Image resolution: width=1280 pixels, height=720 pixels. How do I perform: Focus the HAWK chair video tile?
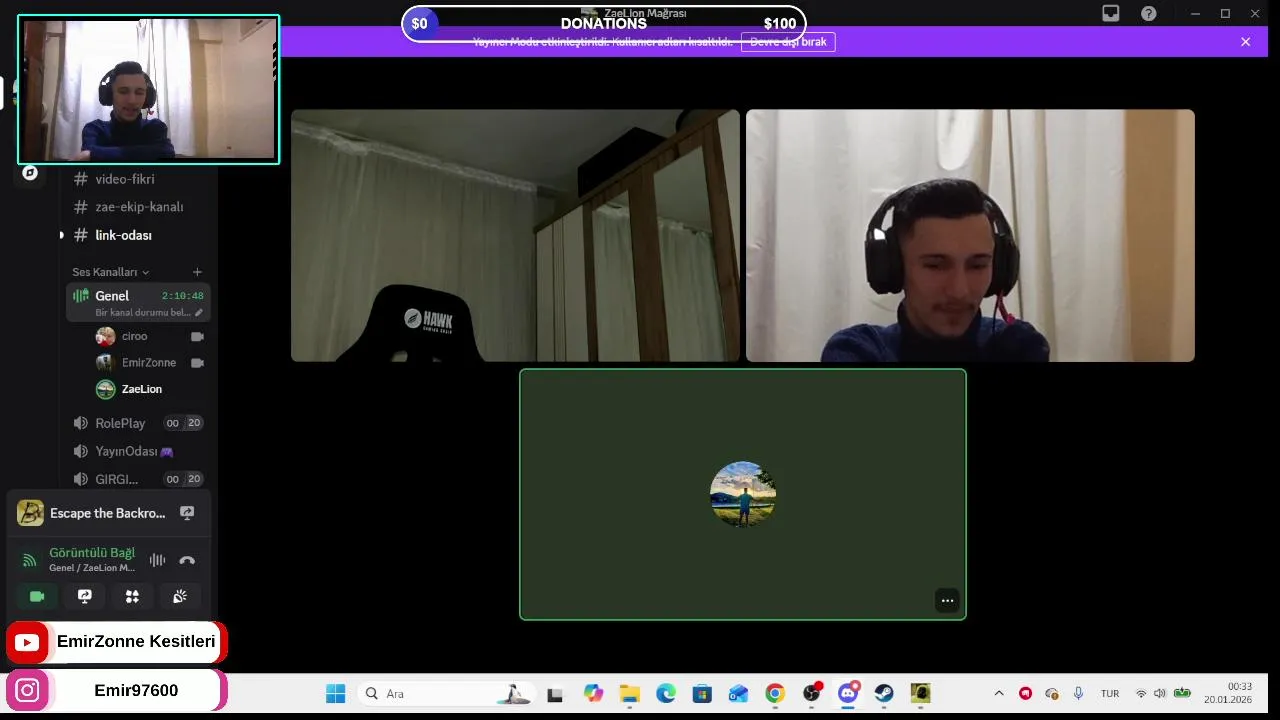(515, 235)
